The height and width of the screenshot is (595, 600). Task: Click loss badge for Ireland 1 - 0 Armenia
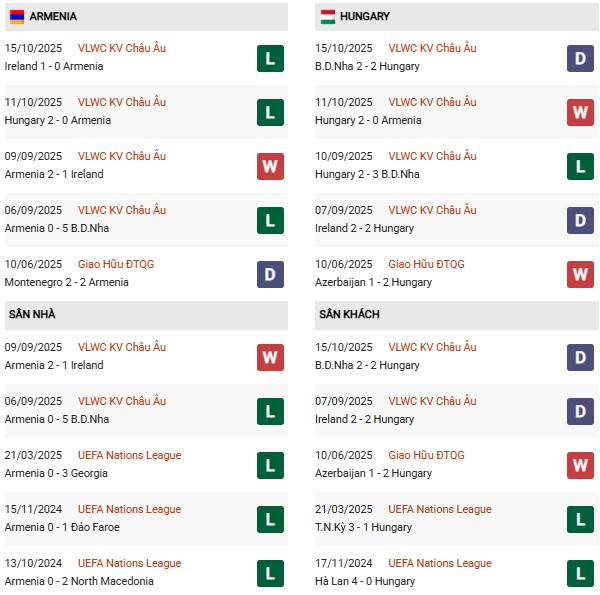[270, 58]
